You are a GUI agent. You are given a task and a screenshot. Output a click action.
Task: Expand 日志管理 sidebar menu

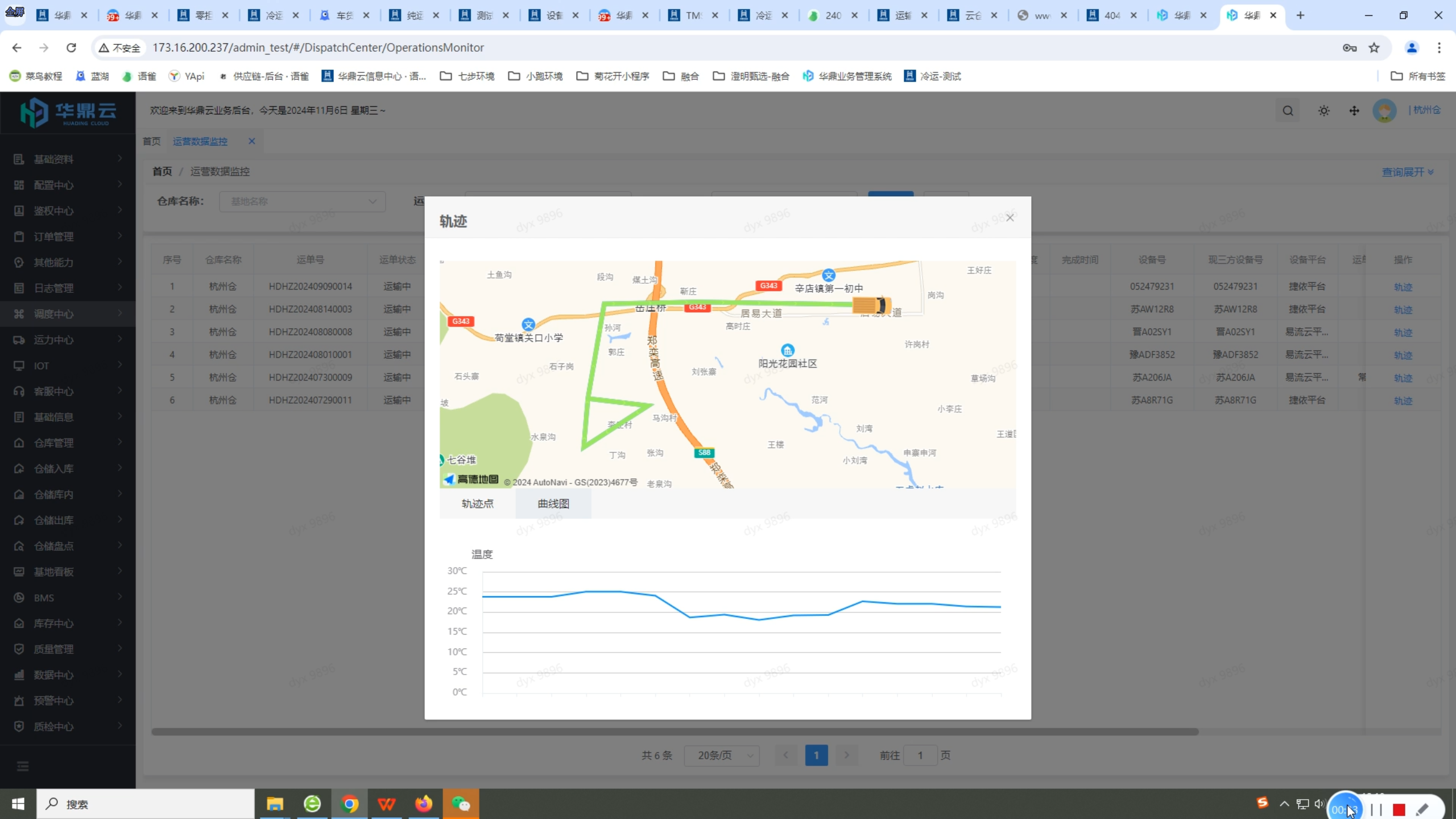coord(68,288)
